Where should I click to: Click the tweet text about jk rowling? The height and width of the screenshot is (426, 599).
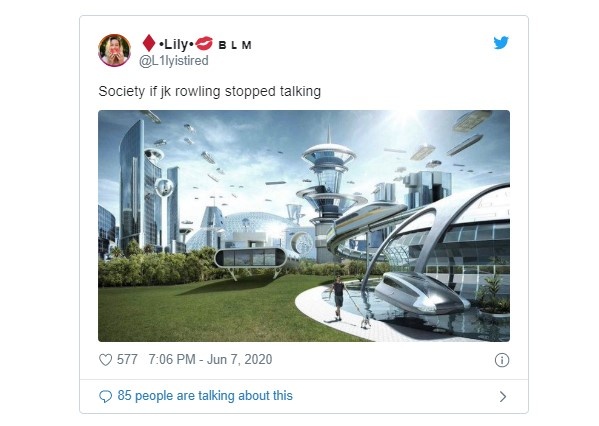click(x=210, y=92)
